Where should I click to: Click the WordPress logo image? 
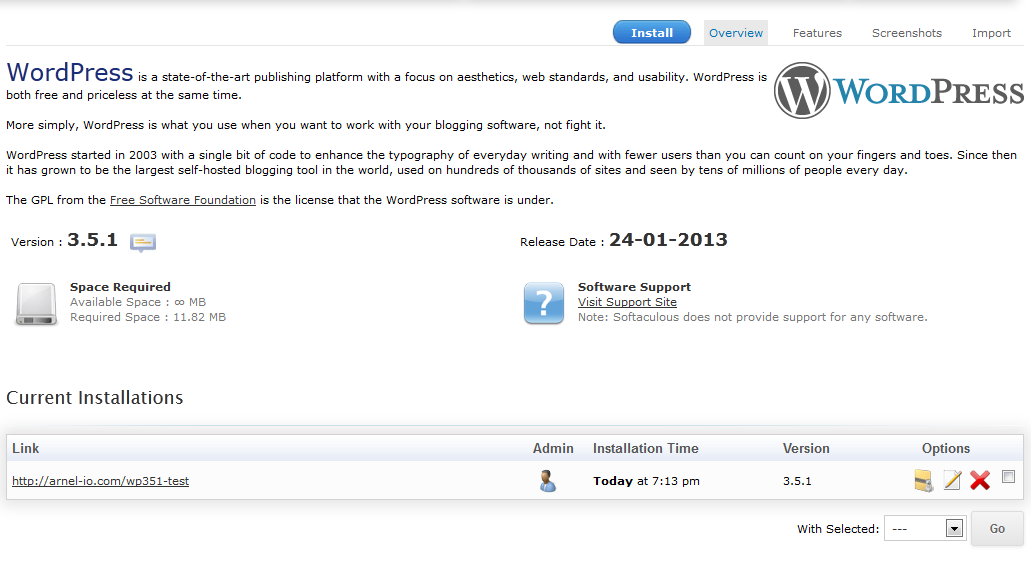pyautogui.click(x=899, y=92)
